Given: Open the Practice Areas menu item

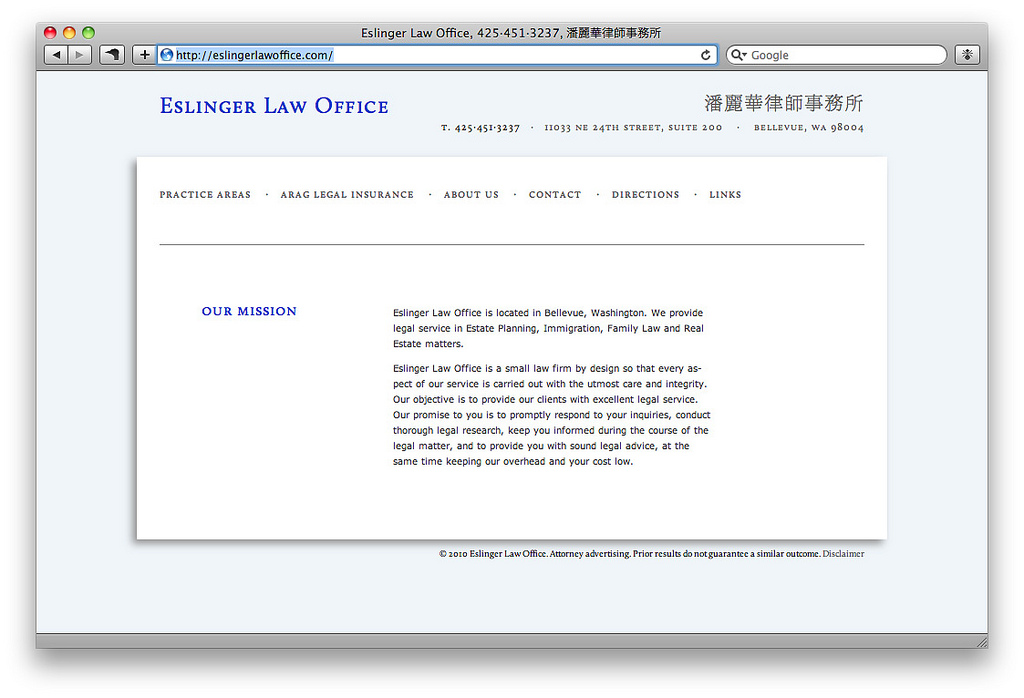Looking at the screenshot, I should (205, 195).
